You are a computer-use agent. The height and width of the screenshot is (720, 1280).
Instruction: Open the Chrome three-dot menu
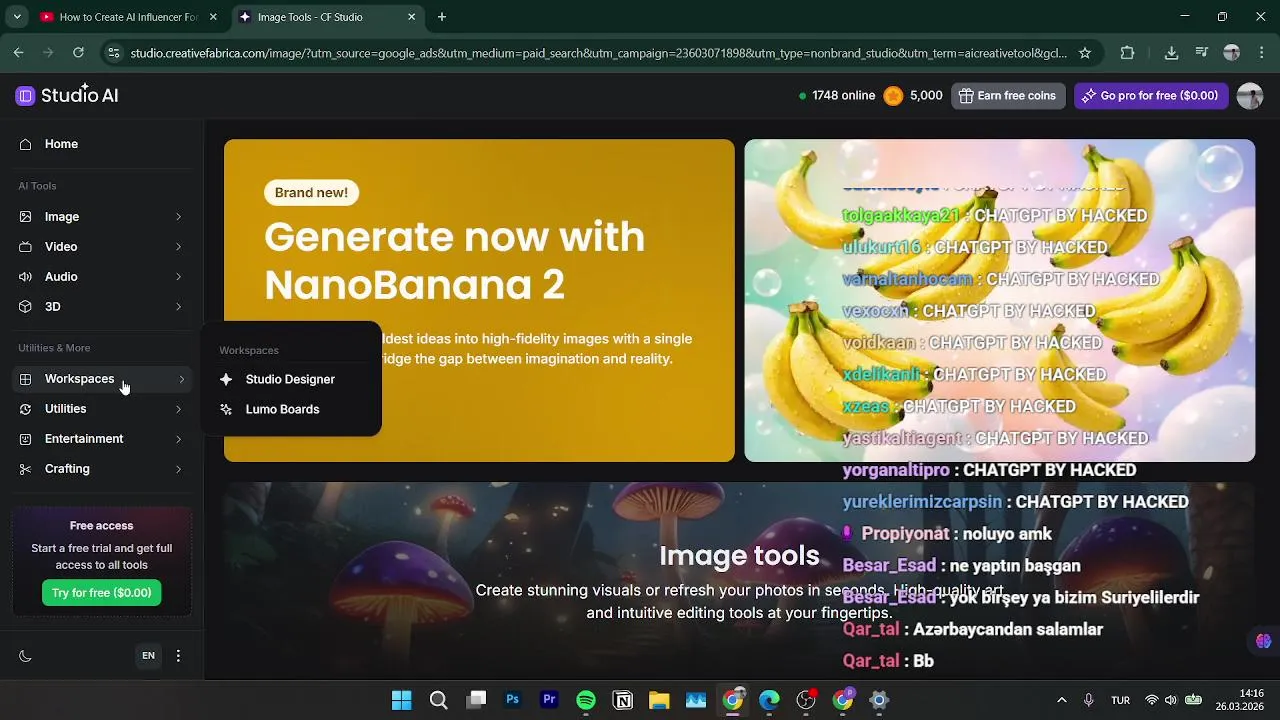pyautogui.click(x=1261, y=53)
